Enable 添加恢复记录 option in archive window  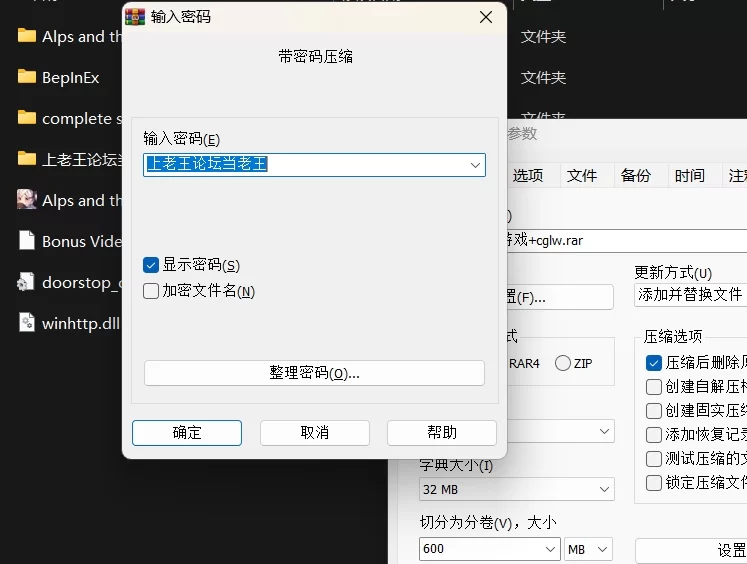pyautogui.click(x=654, y=434)
